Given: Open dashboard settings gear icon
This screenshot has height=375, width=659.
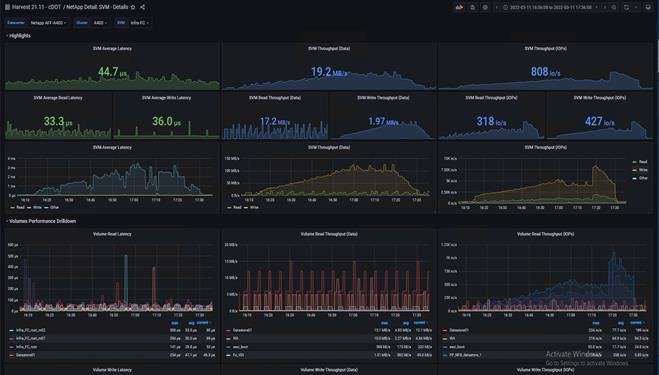Looking at the screenshot, I should [485, 7].
